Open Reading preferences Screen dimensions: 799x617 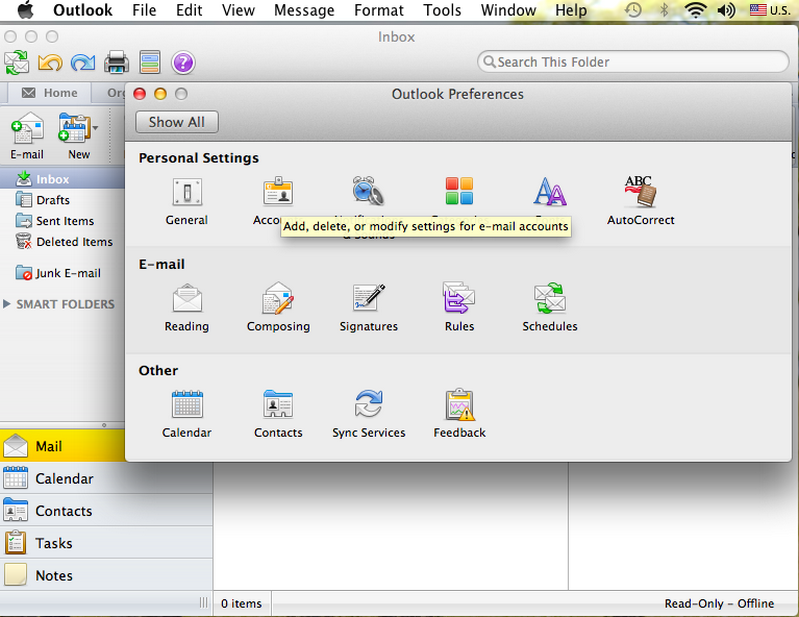pyautogui.click(x=187, y=308)
